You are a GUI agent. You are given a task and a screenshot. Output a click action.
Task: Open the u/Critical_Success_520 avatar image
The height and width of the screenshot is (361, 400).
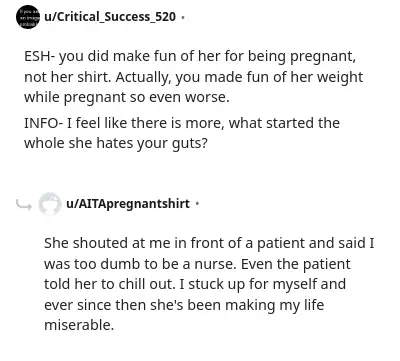tap(28, 17)
